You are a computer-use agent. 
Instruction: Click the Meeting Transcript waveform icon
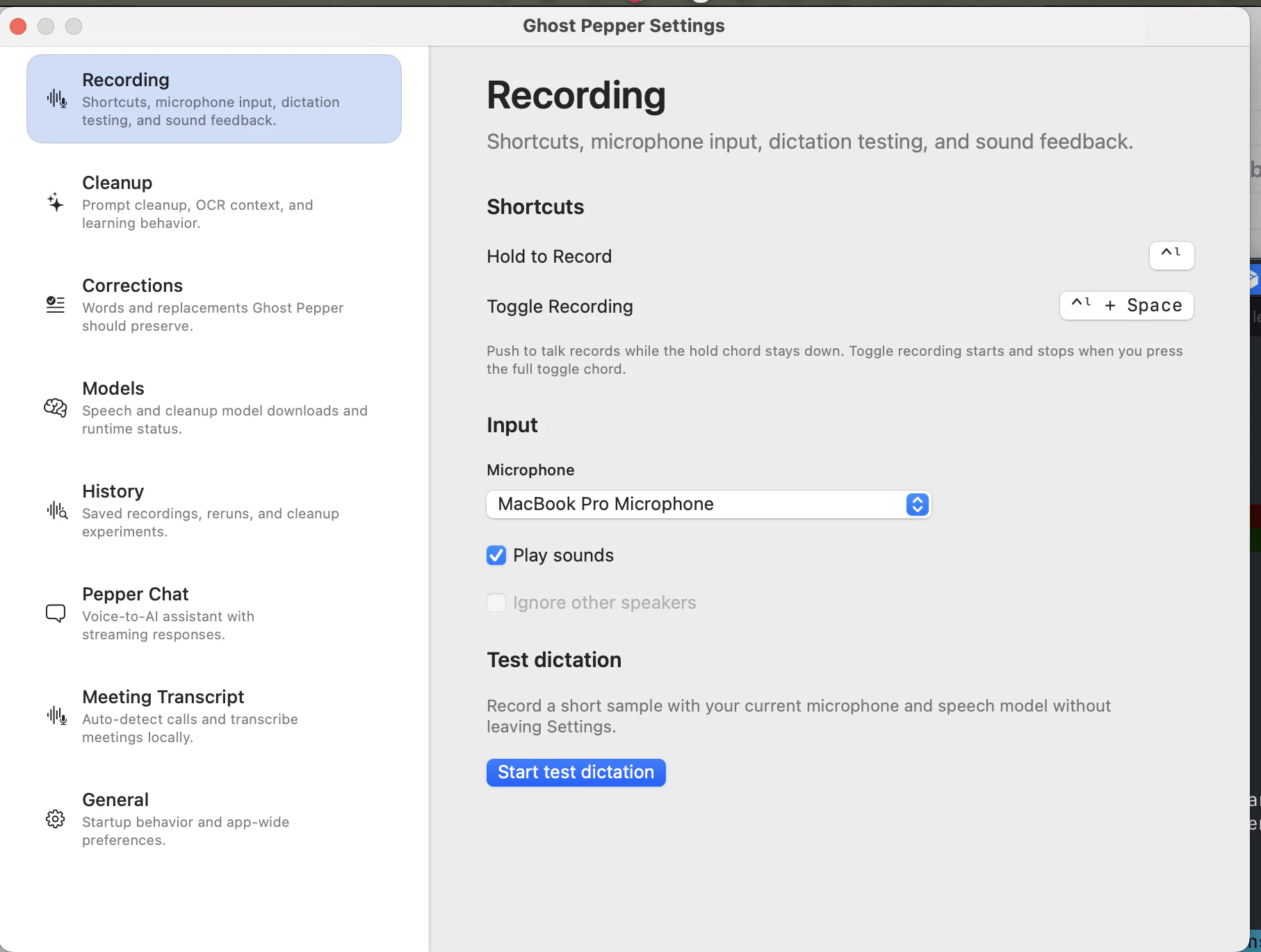coord(57,716)
